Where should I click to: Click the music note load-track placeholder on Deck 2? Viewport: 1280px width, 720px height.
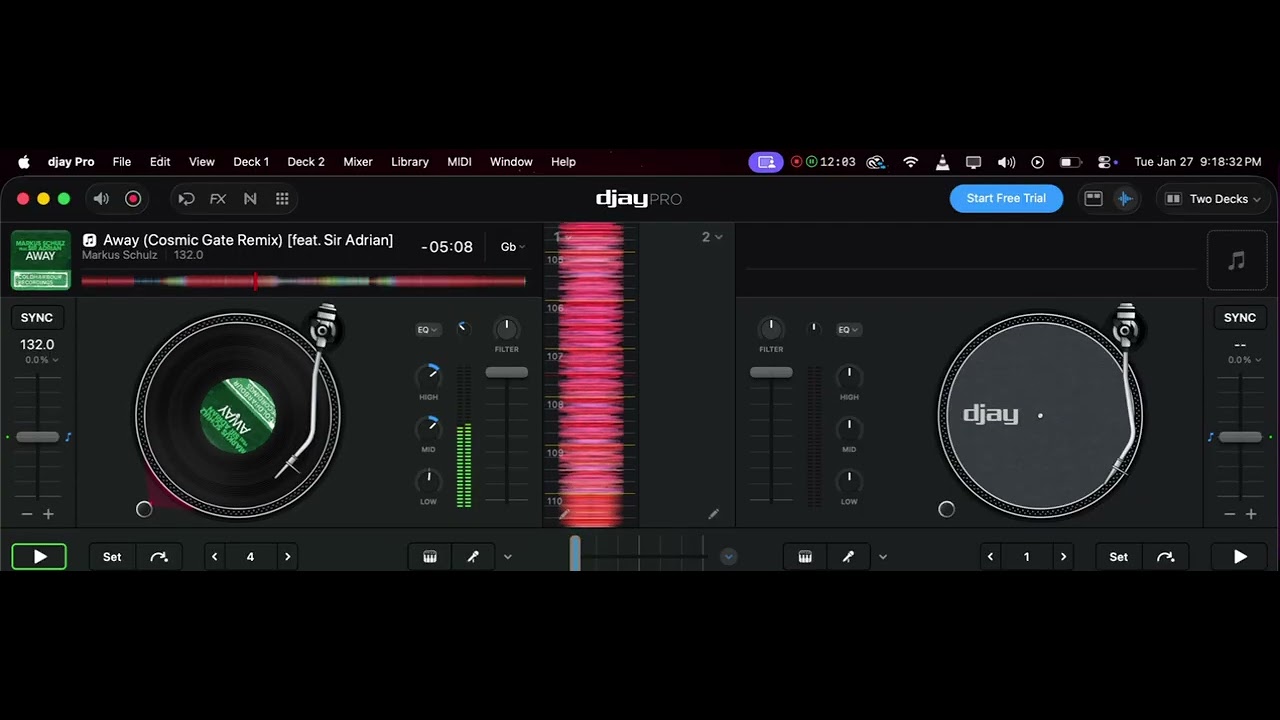click(x=1237, y=261)
